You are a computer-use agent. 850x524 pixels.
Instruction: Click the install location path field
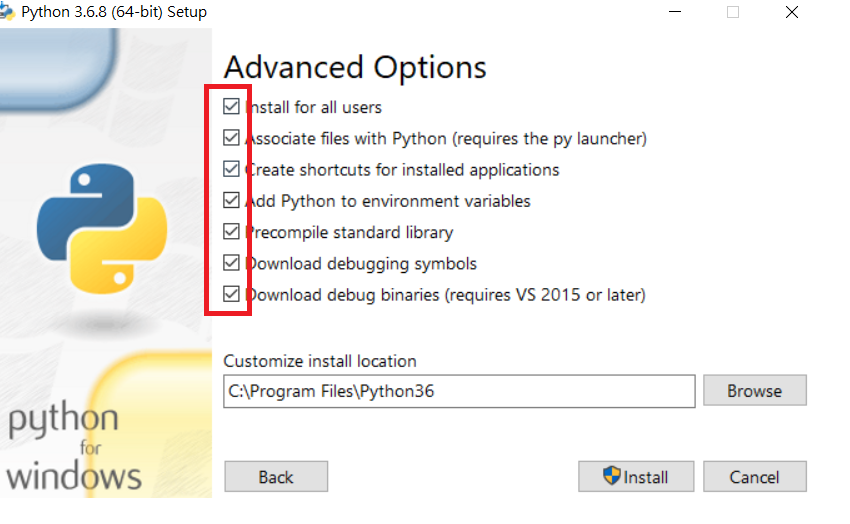tap(459, 391)
